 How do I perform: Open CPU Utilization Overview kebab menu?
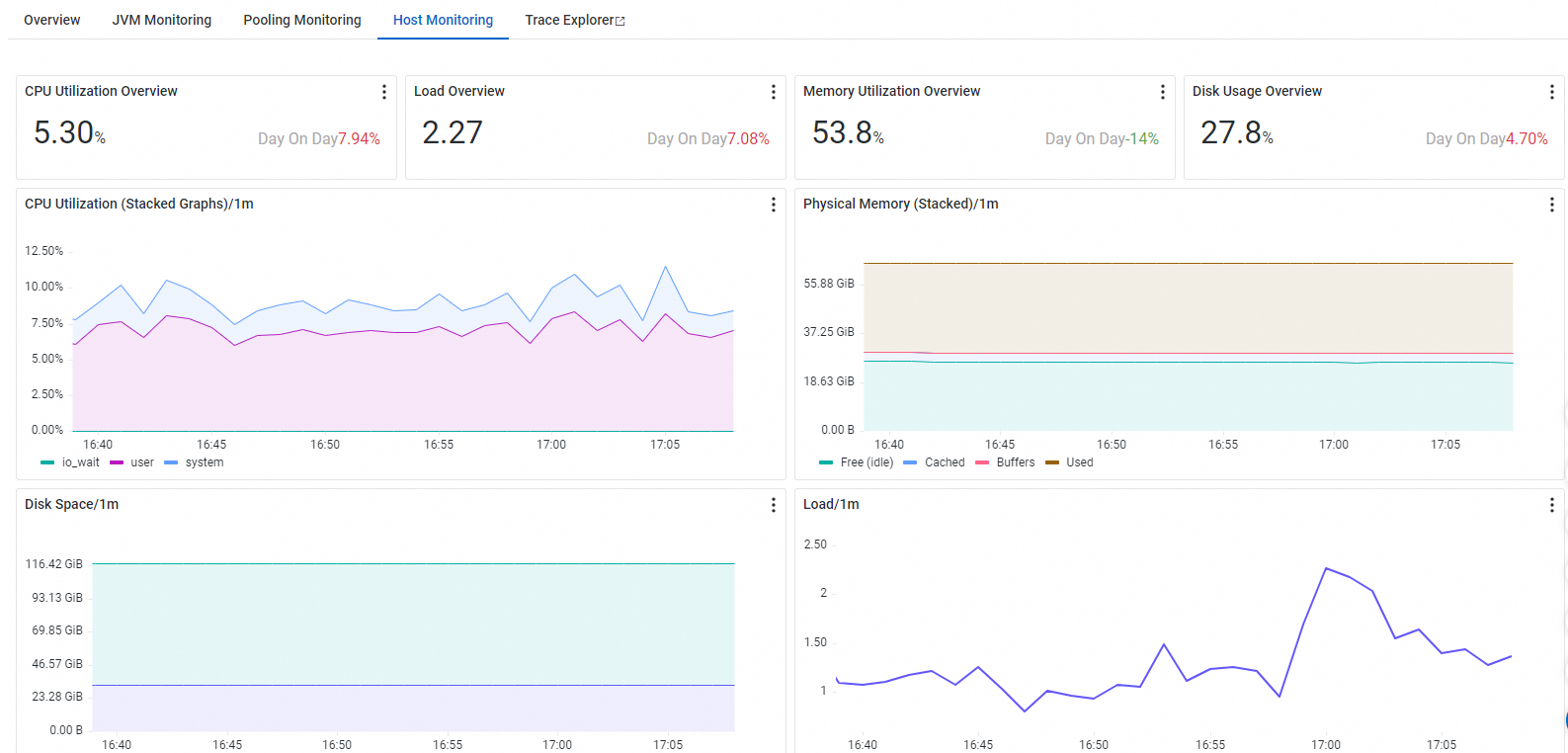click(384, 92)
